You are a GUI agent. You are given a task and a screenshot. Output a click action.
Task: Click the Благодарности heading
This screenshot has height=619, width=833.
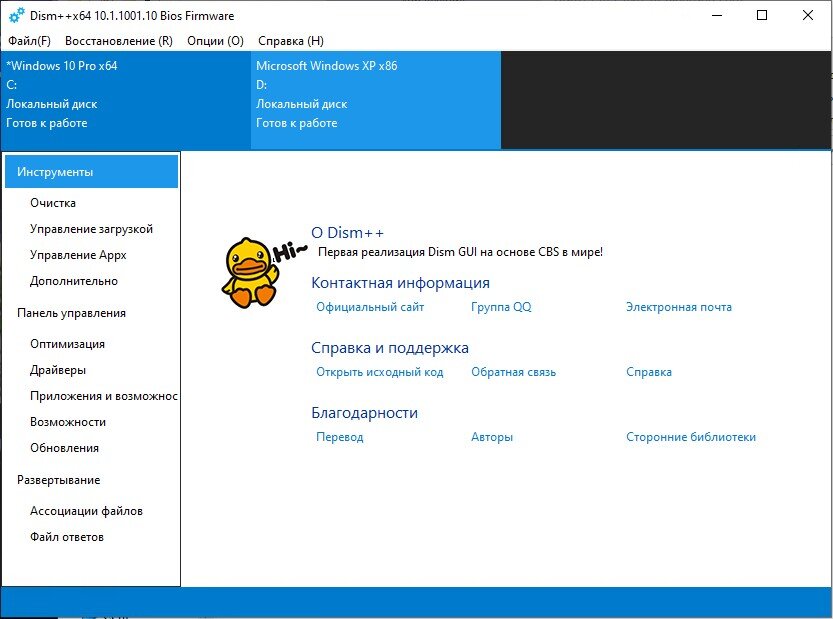(364, 413)
